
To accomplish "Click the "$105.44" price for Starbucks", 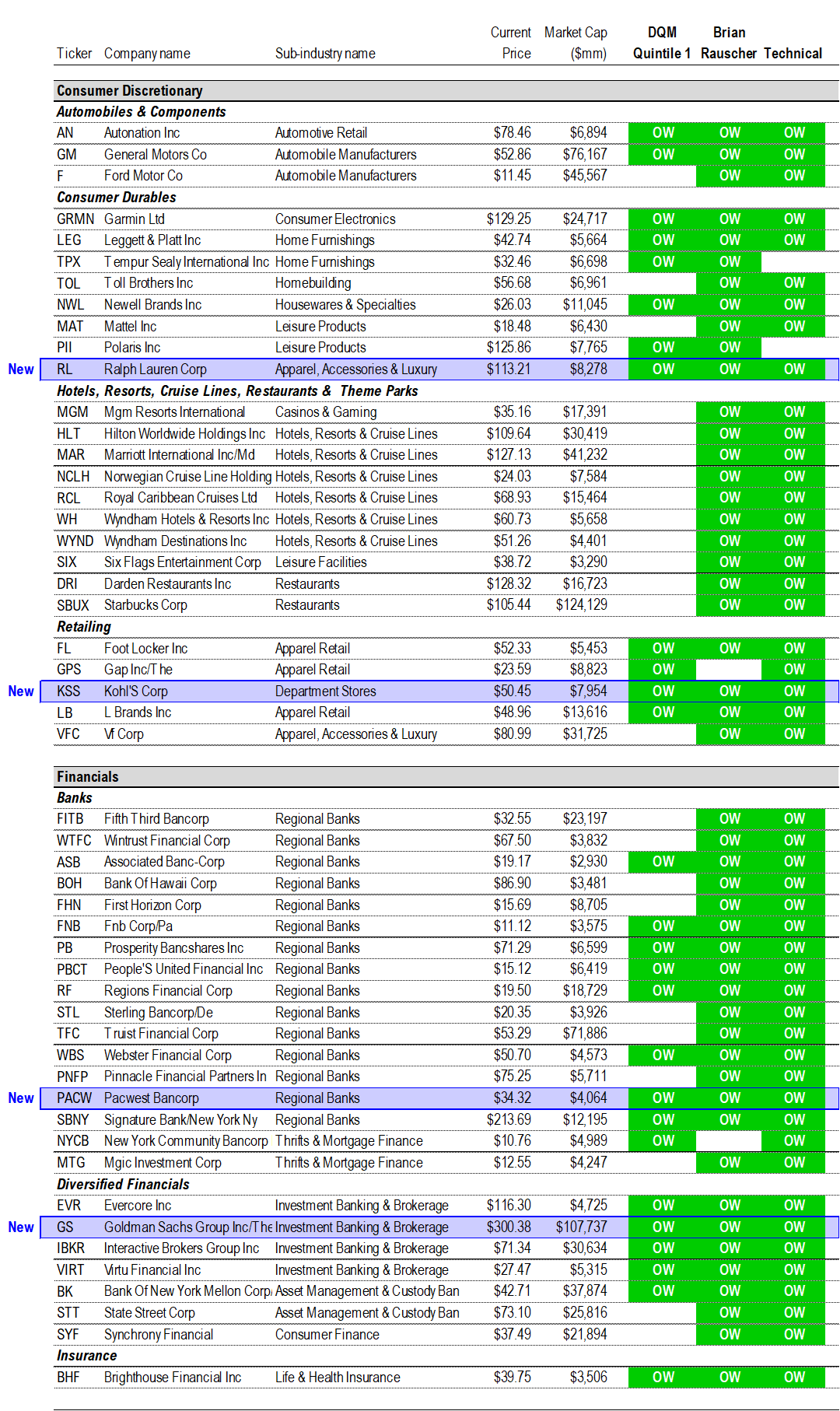I will click(509, 605).
